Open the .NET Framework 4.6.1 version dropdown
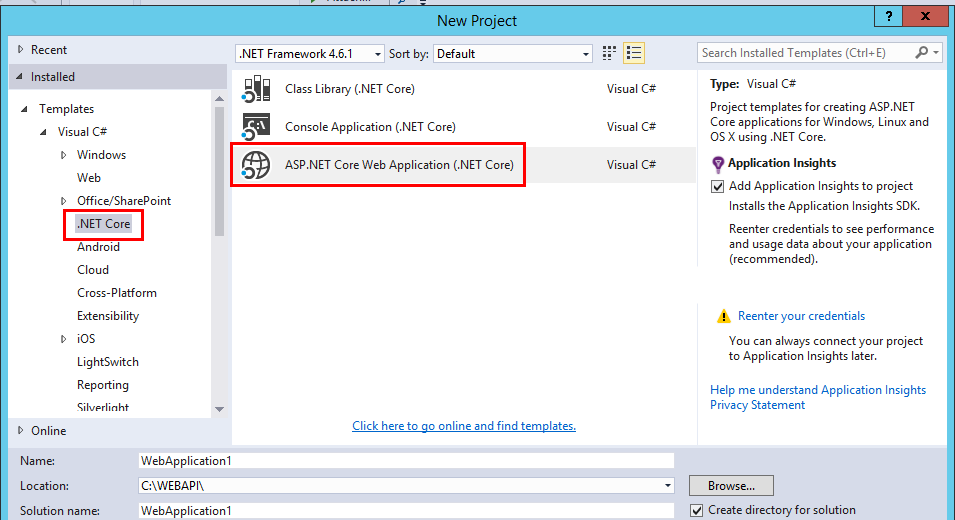Viewport: 955px width, 520px height. (310, 54)
